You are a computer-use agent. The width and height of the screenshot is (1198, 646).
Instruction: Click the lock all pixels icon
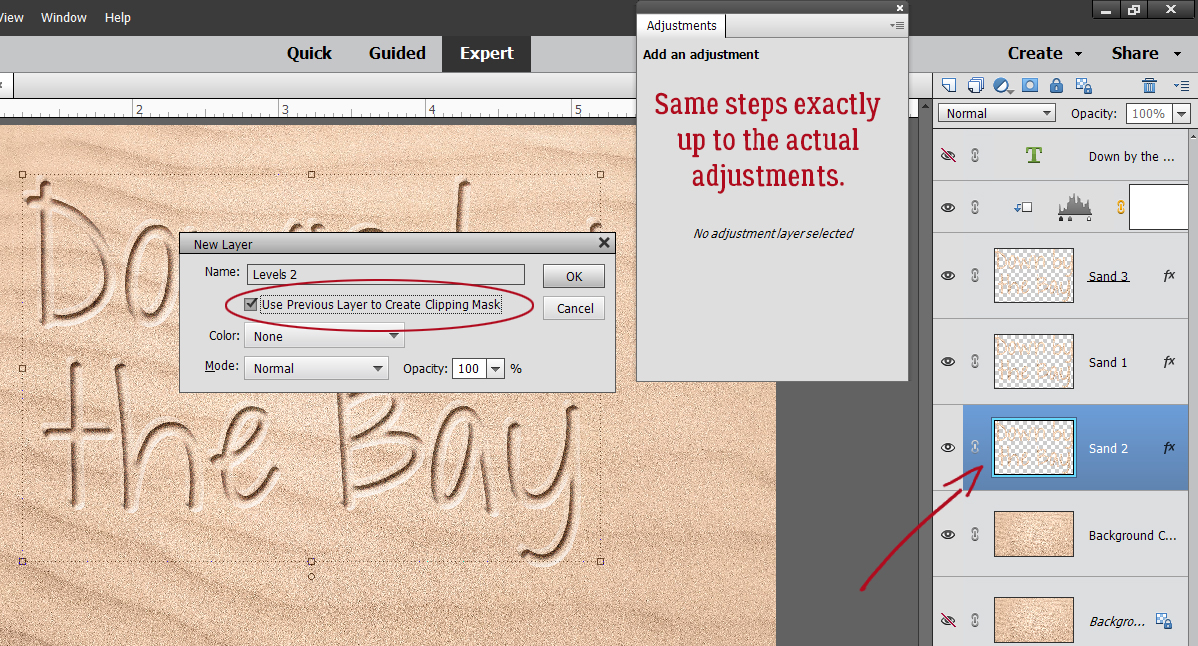[1056, 86]
